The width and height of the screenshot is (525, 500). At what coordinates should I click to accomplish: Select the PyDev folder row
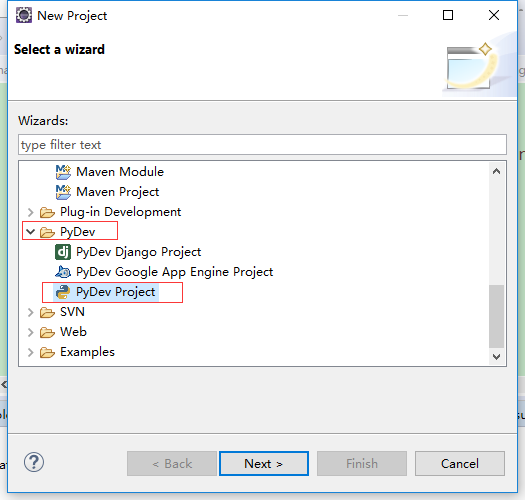coord(77,232)
